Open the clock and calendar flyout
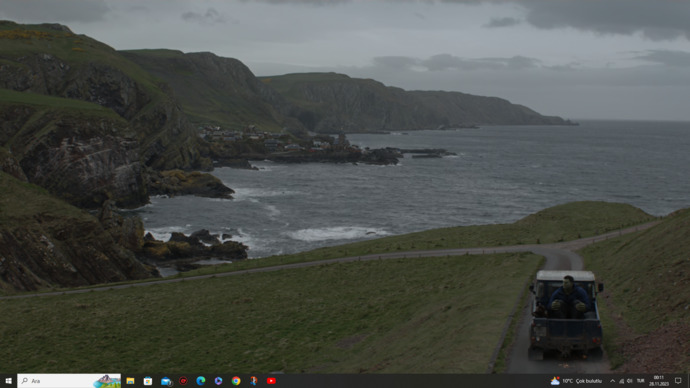Screen dimensions: 690x388 659,381
